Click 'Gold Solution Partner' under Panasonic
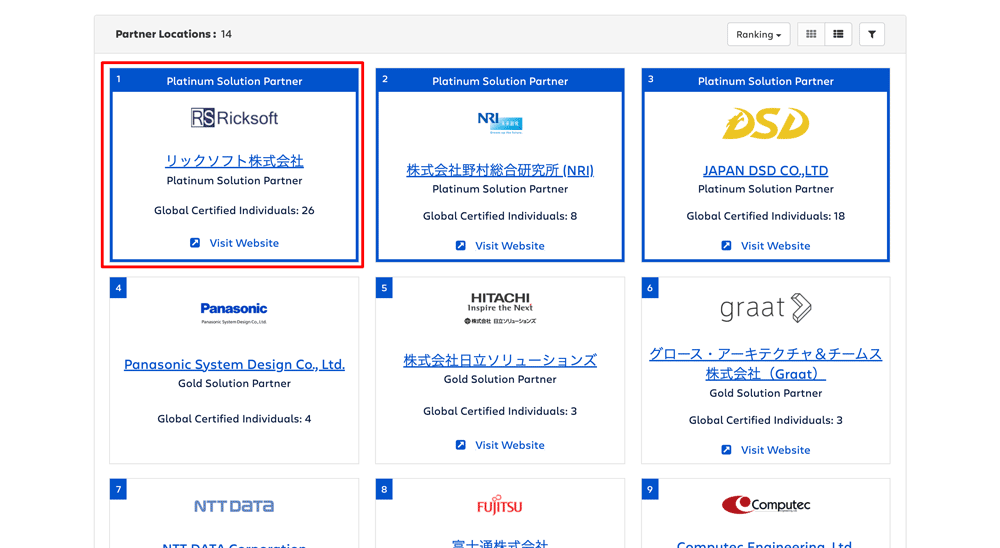Screen dimensions: 1000x548 pyautogui.click(x=234, y=383)
